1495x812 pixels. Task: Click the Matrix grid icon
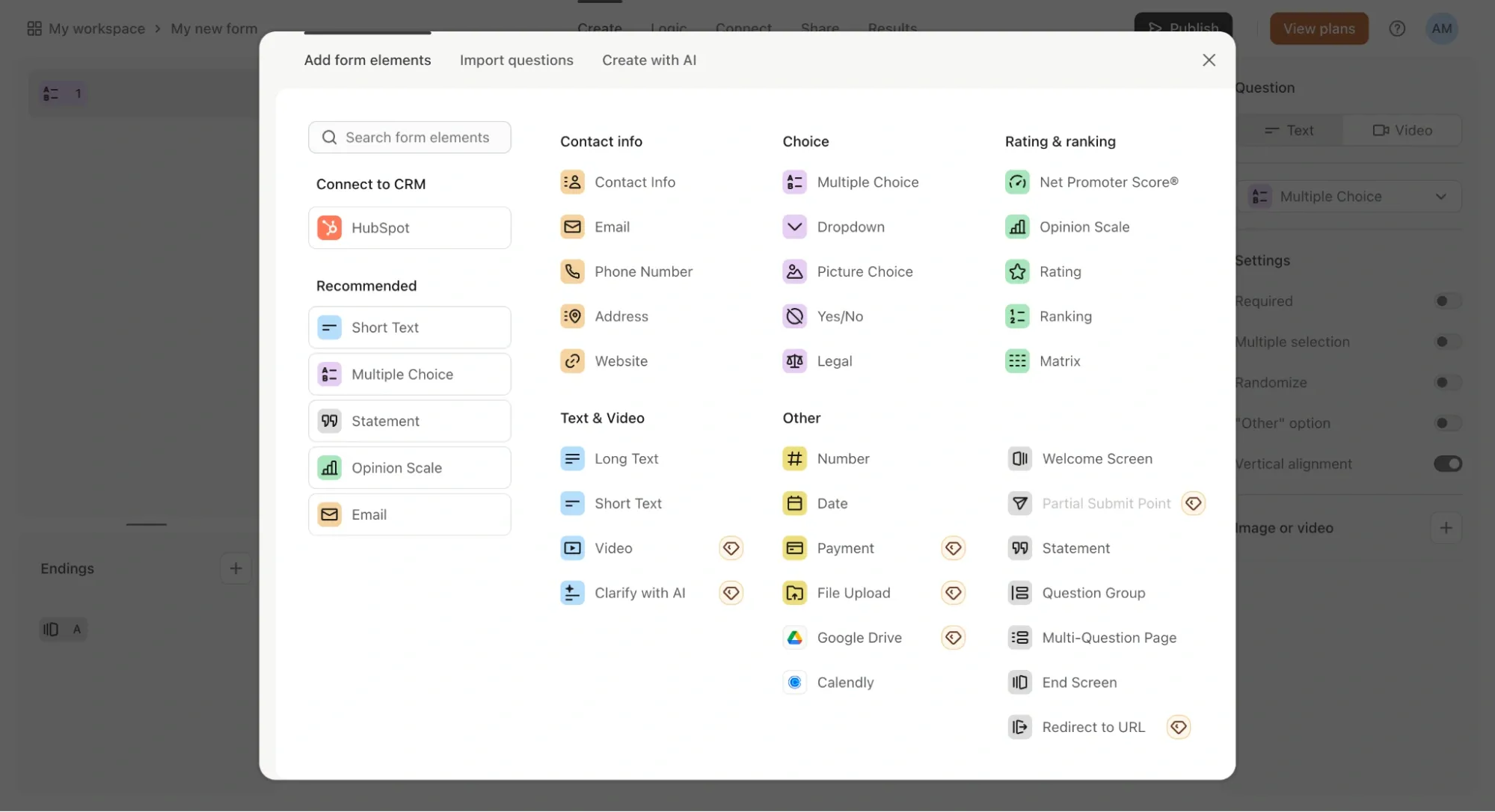[x=1017, y=361]
